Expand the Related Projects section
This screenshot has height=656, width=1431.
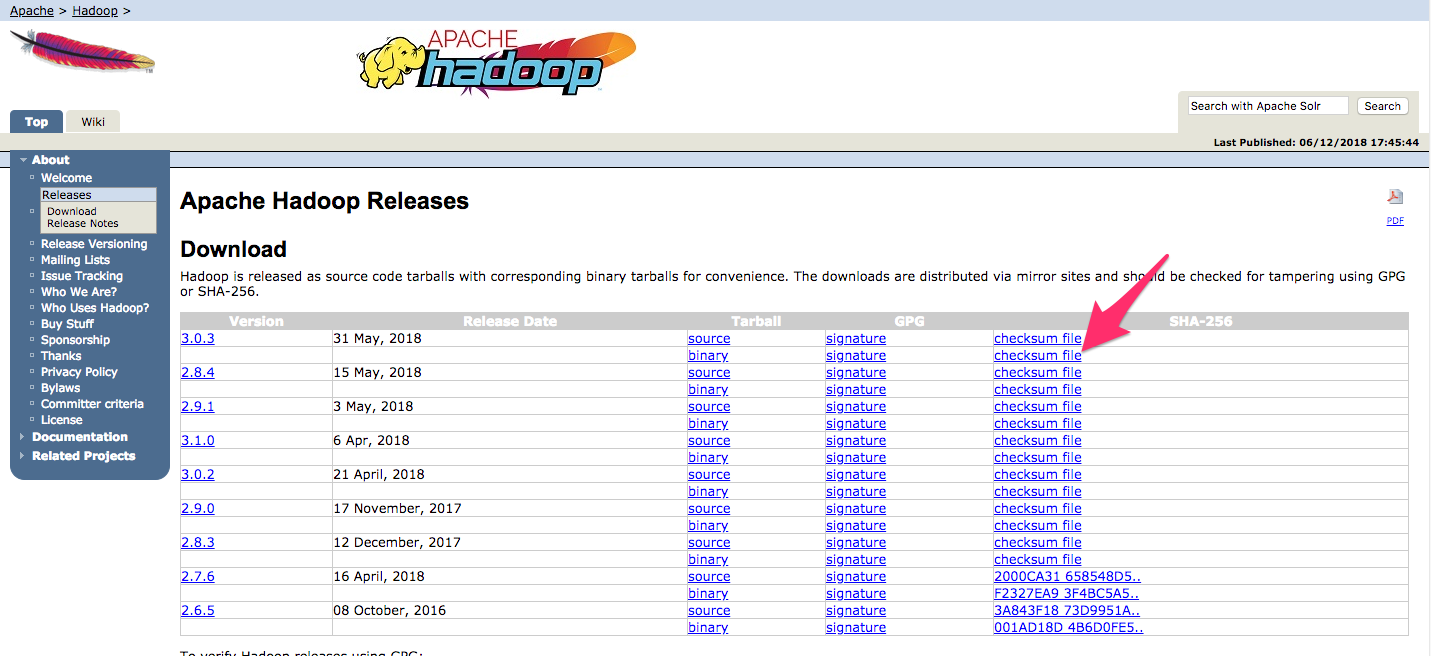83,456
